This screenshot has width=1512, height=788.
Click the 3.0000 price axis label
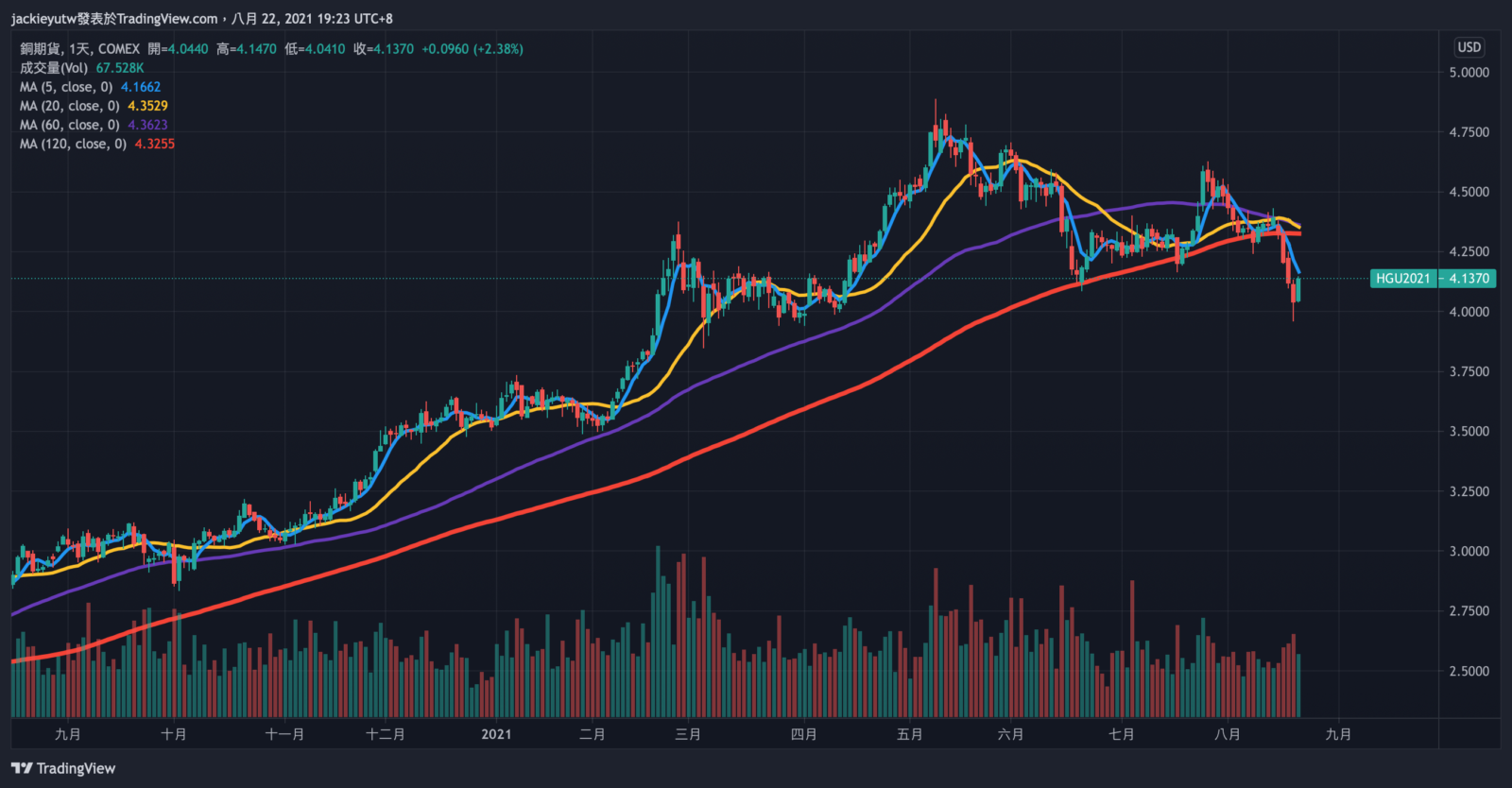pos(1469,551)
